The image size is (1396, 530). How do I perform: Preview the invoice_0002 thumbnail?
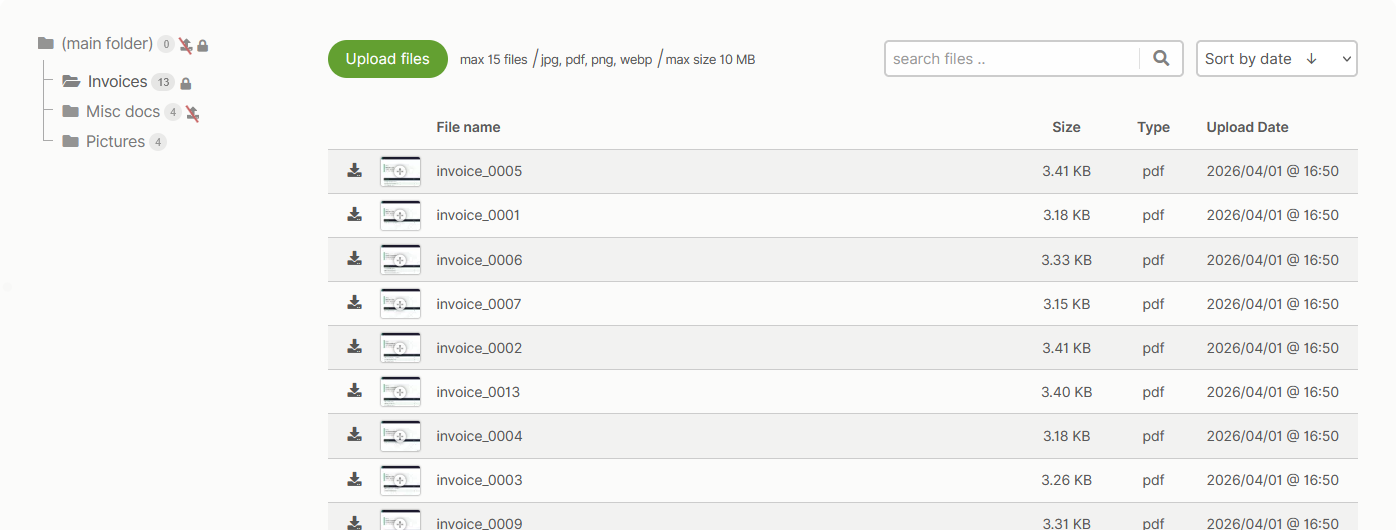400,348
